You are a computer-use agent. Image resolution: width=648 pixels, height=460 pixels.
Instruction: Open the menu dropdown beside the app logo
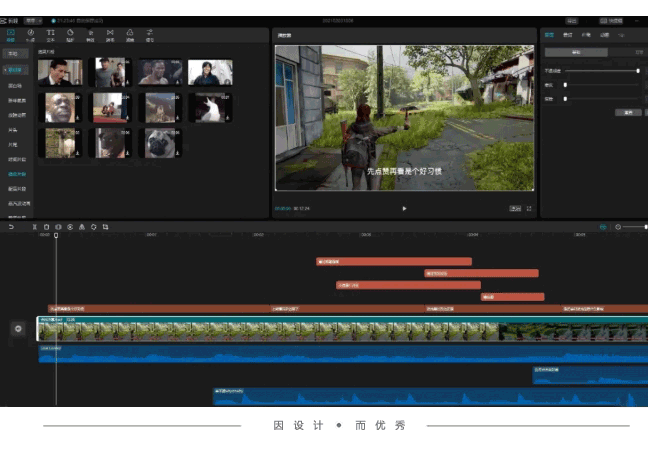(33, 19)
